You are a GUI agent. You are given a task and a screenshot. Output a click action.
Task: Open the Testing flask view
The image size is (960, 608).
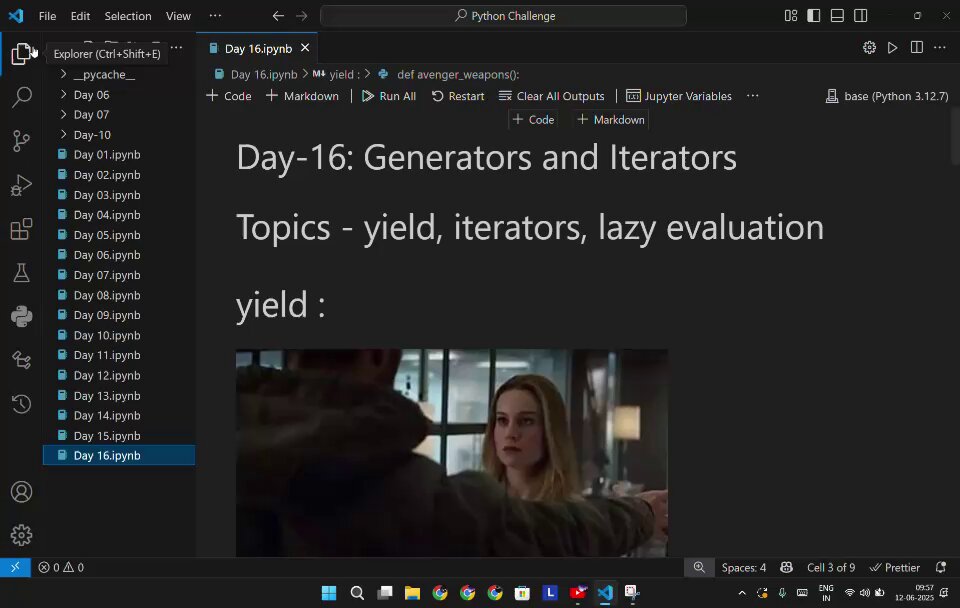pyautogui.click(x=21, y=273)
